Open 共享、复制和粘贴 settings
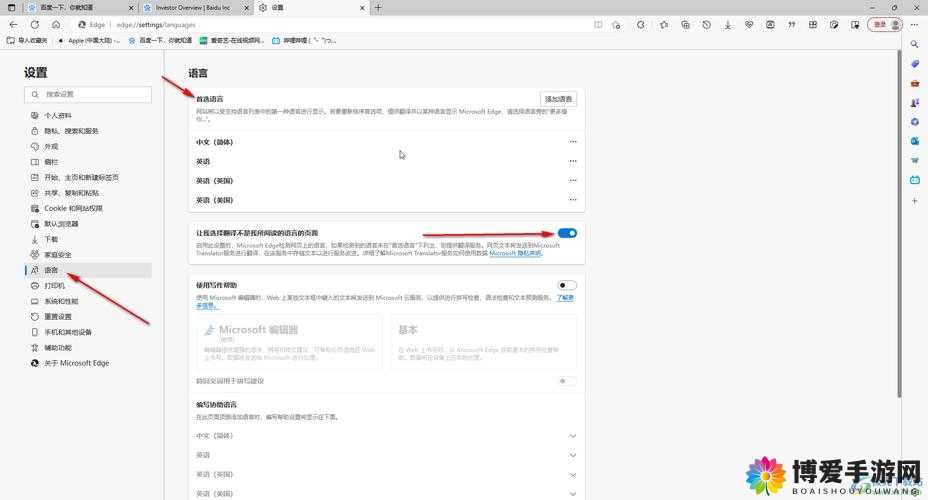The height and width of the screenshot is (500, 928). (x=88, y=193)
